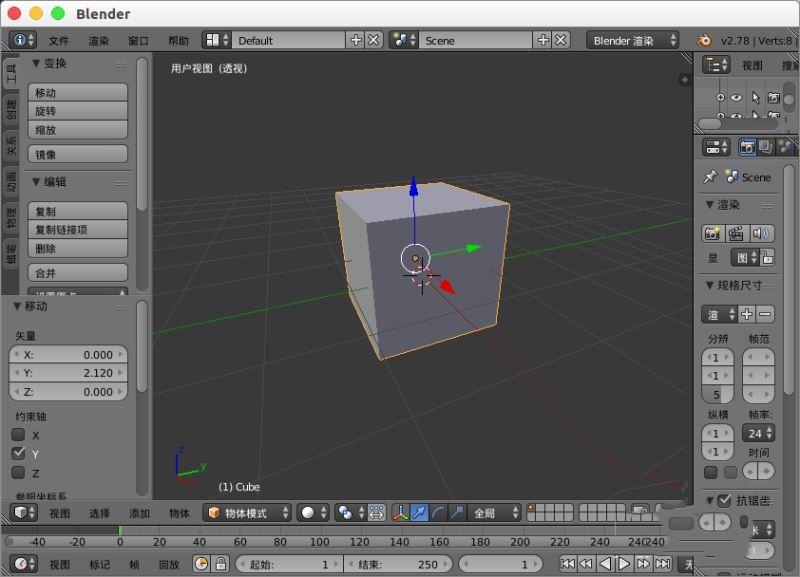This screenshot has height=577, width=800.
Task: Click the pin icon next to Scene breadcrumb
Action: tap(709, 176)
